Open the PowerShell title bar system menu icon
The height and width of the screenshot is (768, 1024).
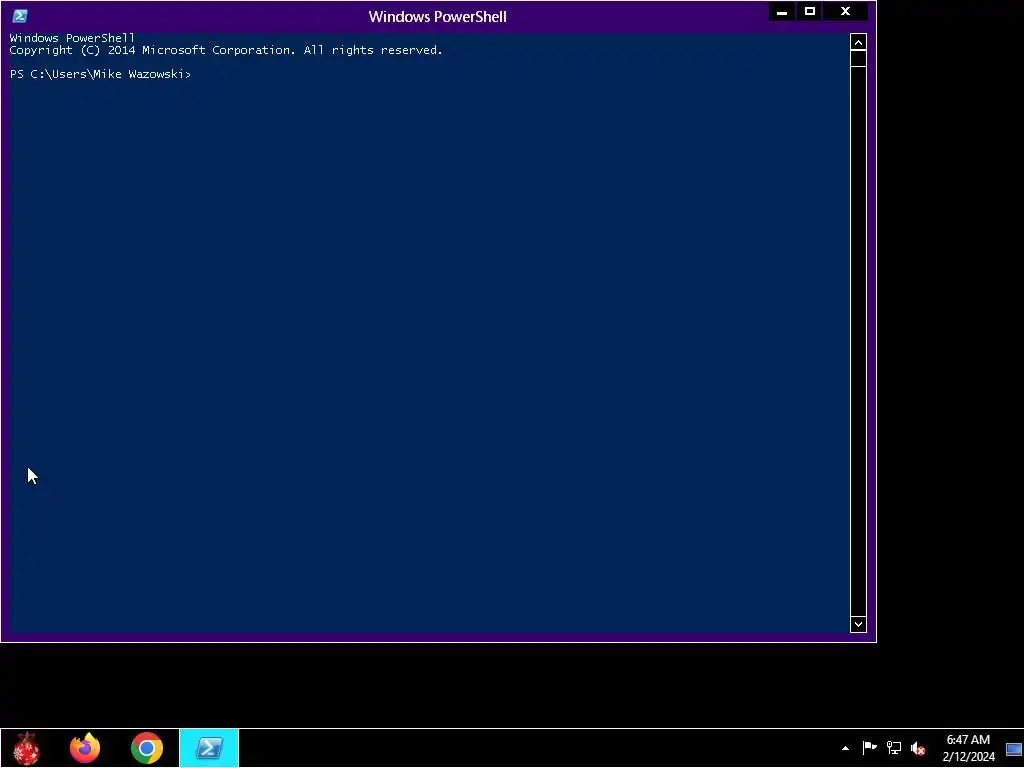(20, 16)
